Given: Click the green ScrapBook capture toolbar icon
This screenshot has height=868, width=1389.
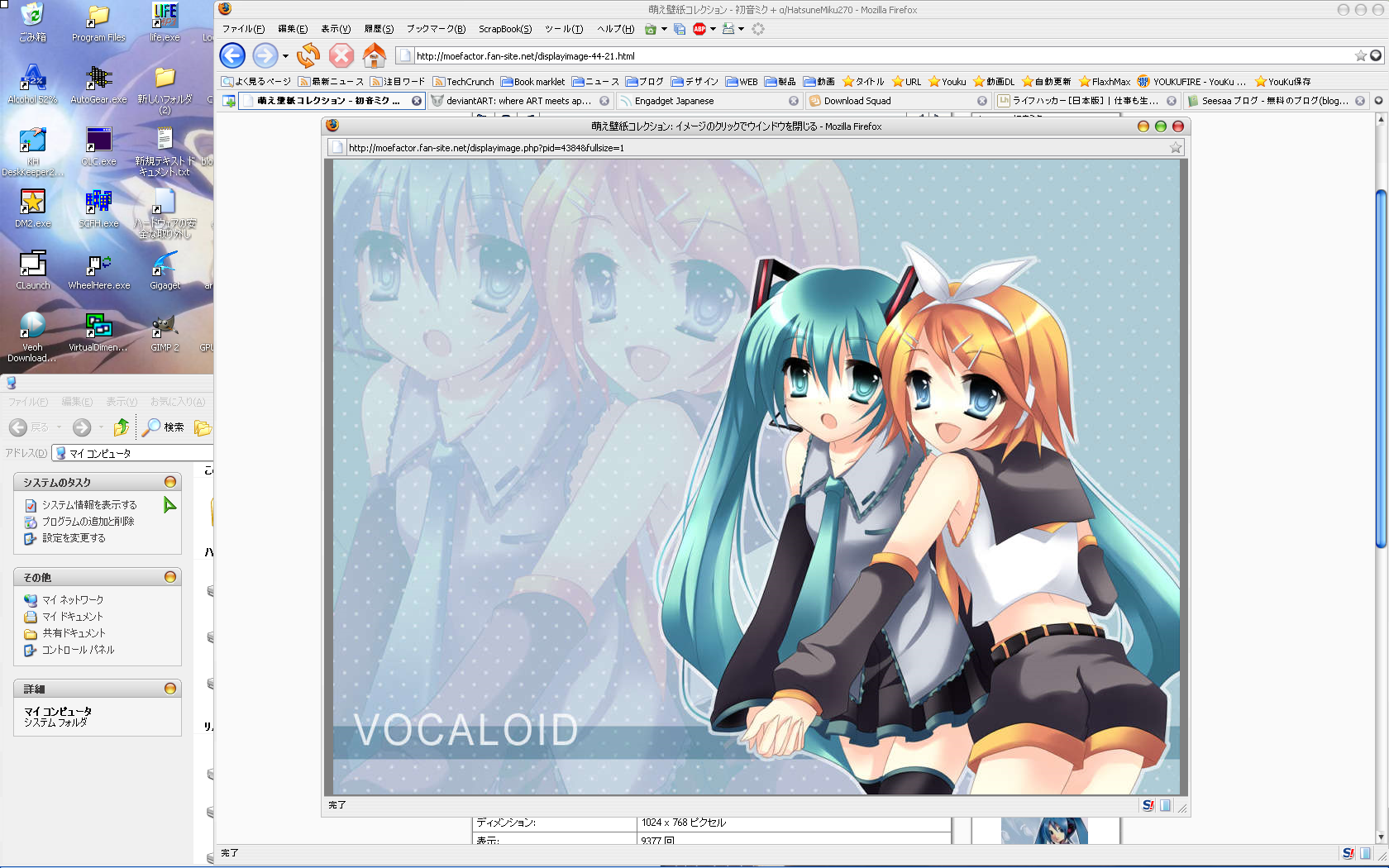Looking at the screenshot, I should (651, 29).
